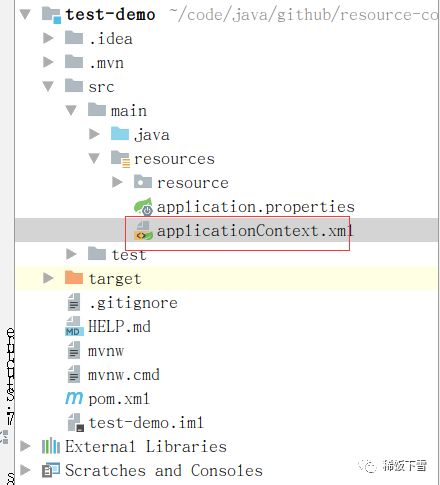
Task: Click the External Libraries bar chart icon
Action: coord(51,446)
